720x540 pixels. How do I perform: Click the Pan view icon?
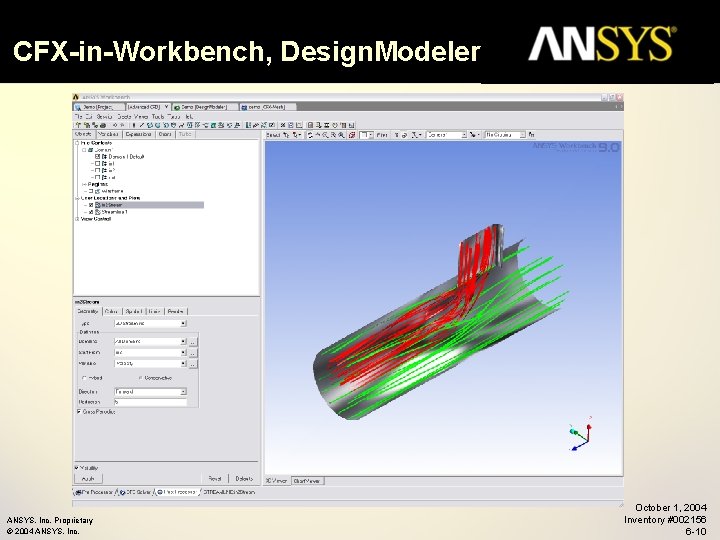(317, 135)
